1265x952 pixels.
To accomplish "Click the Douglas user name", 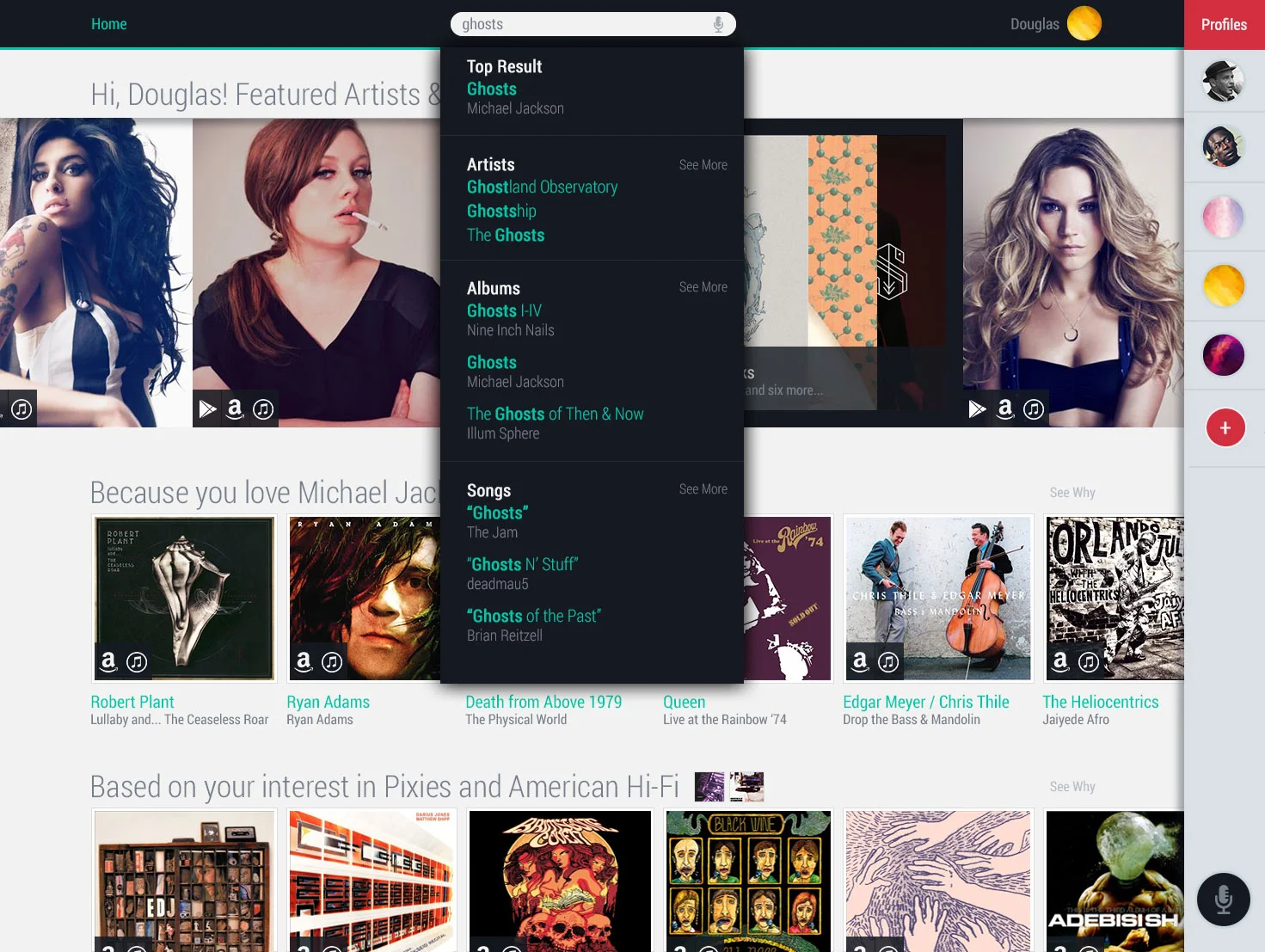I will coord(1035,24).
